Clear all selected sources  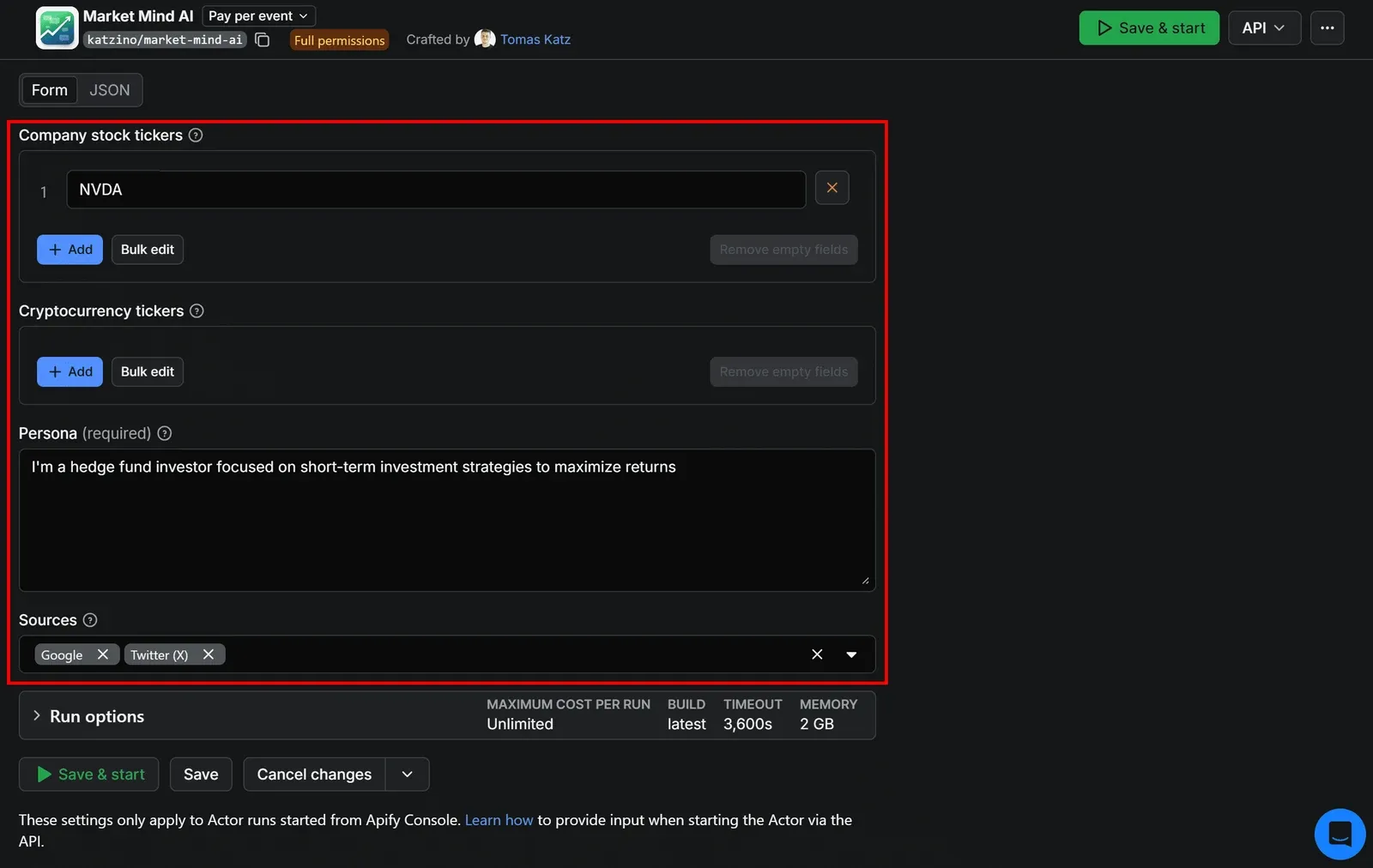817,654
